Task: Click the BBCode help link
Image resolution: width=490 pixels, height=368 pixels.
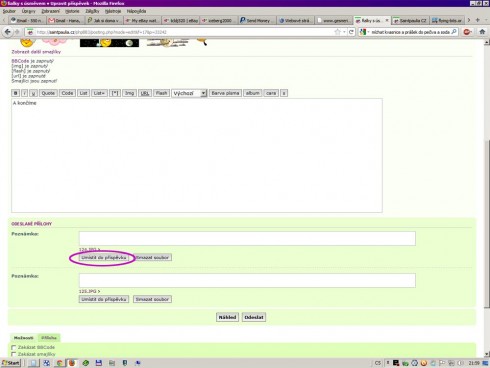Action: [x=20, y=61]
